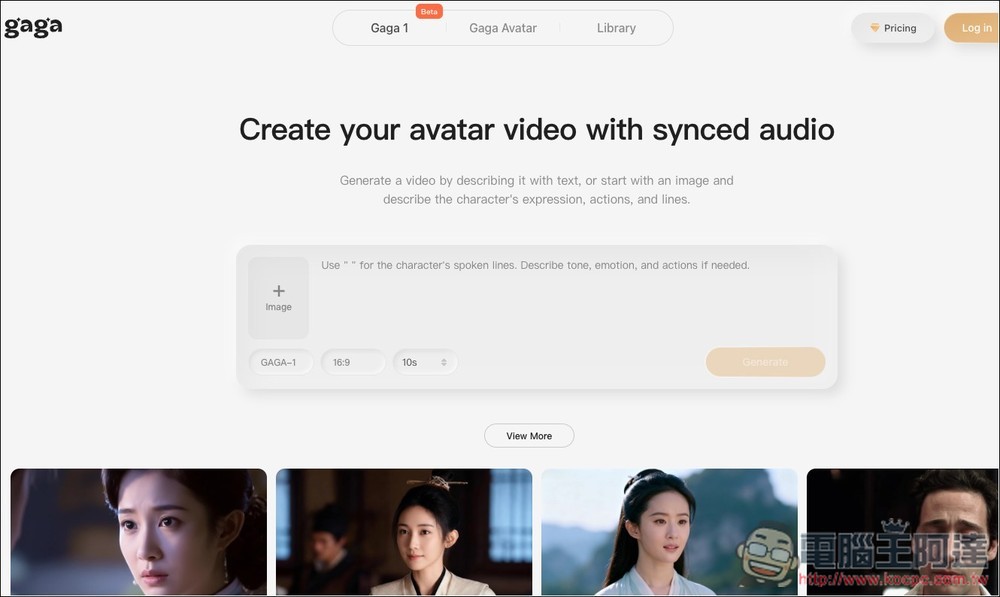Open the 16:9 aspect ratio selector

click(x=352, y=362)
